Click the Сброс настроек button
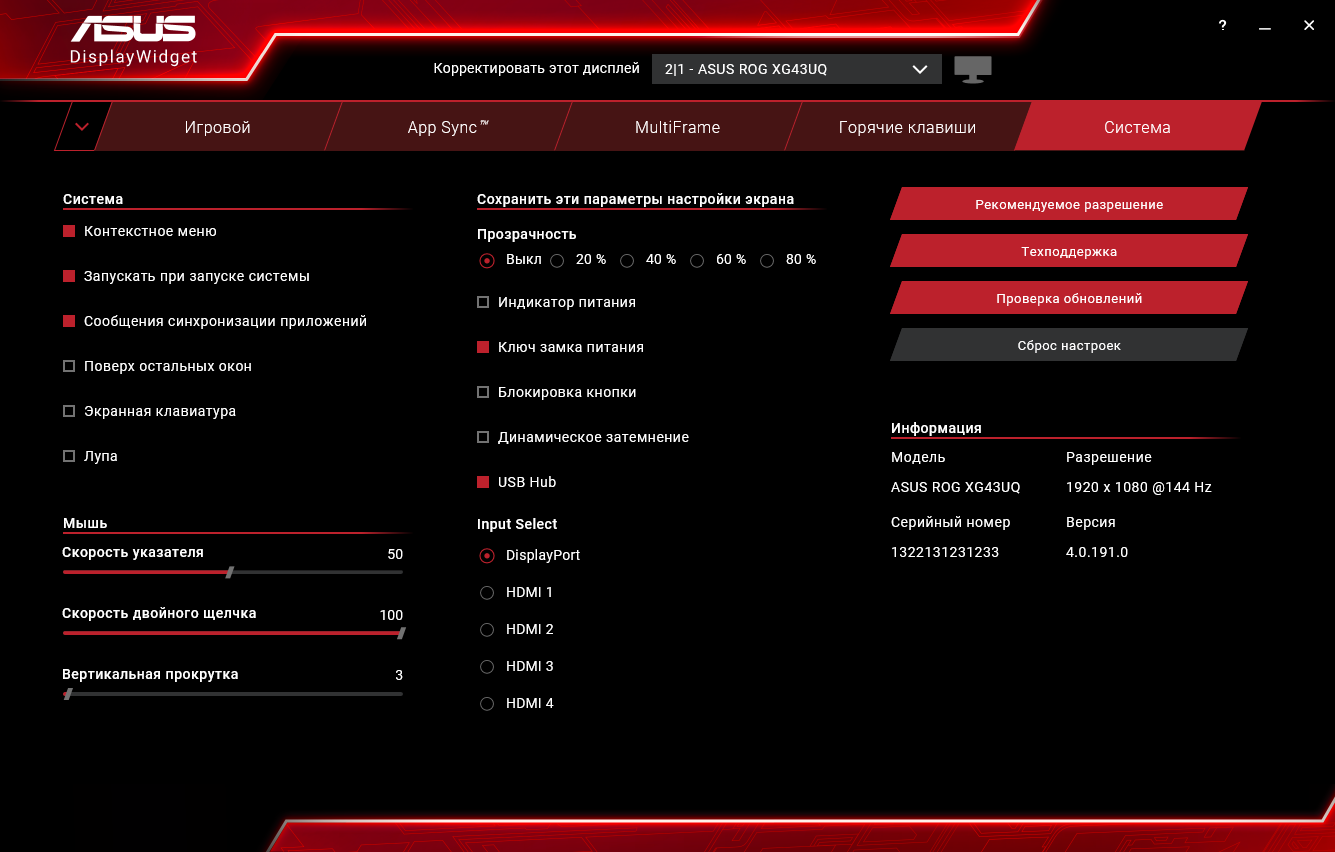Screen dimensions: 1335x852 coord(1069,345)
